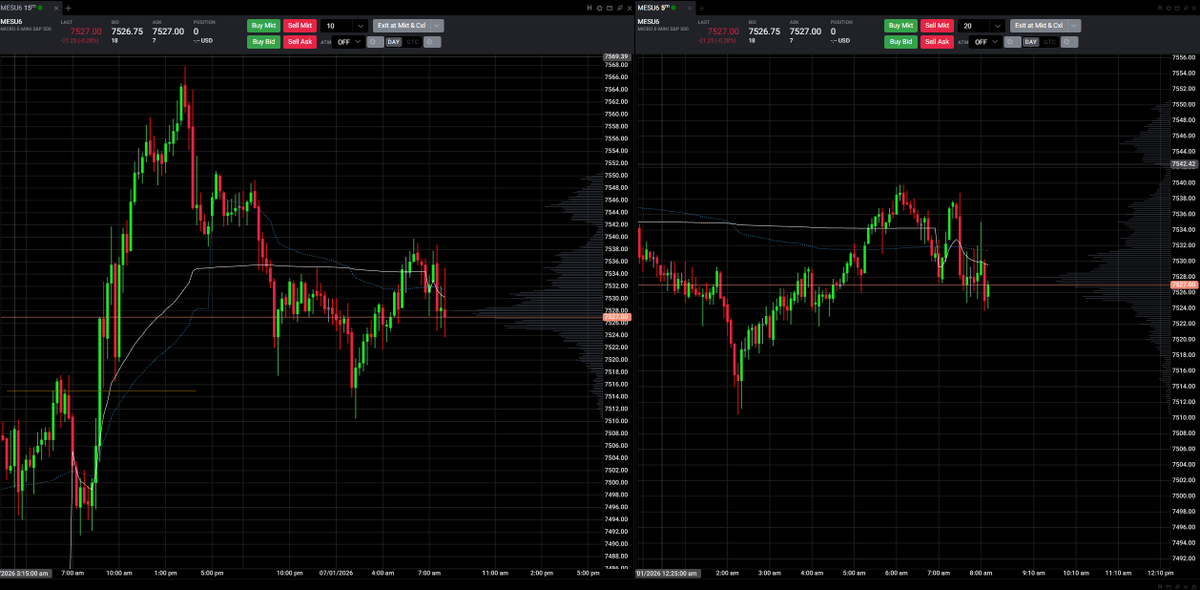
Task: Click the 7548.00 label on left price axis
Action: coord(616,187)
